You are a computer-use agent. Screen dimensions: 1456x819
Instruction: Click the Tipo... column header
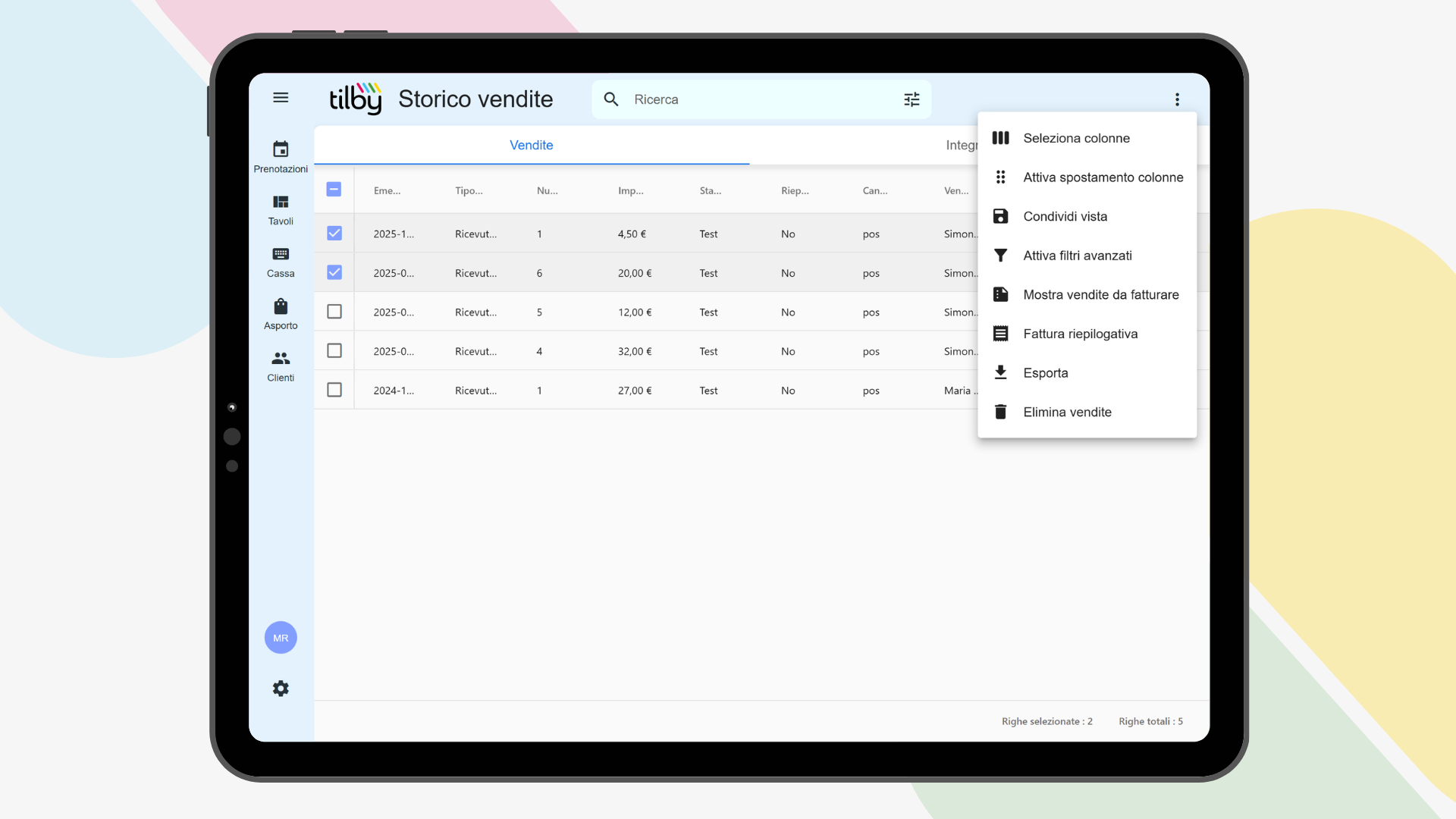tap(469, 191)
